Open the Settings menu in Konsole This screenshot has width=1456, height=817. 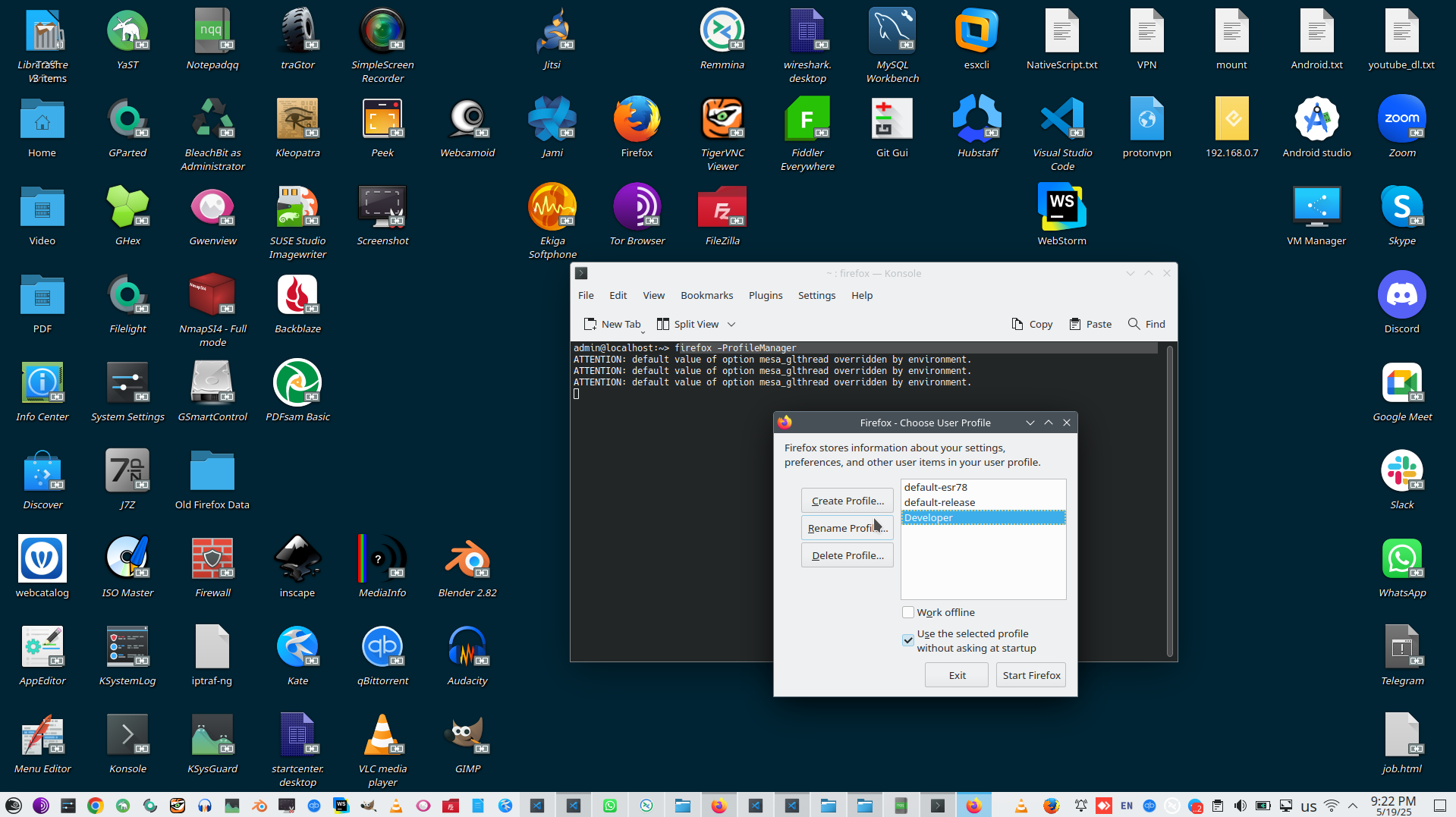pos(816,296)
